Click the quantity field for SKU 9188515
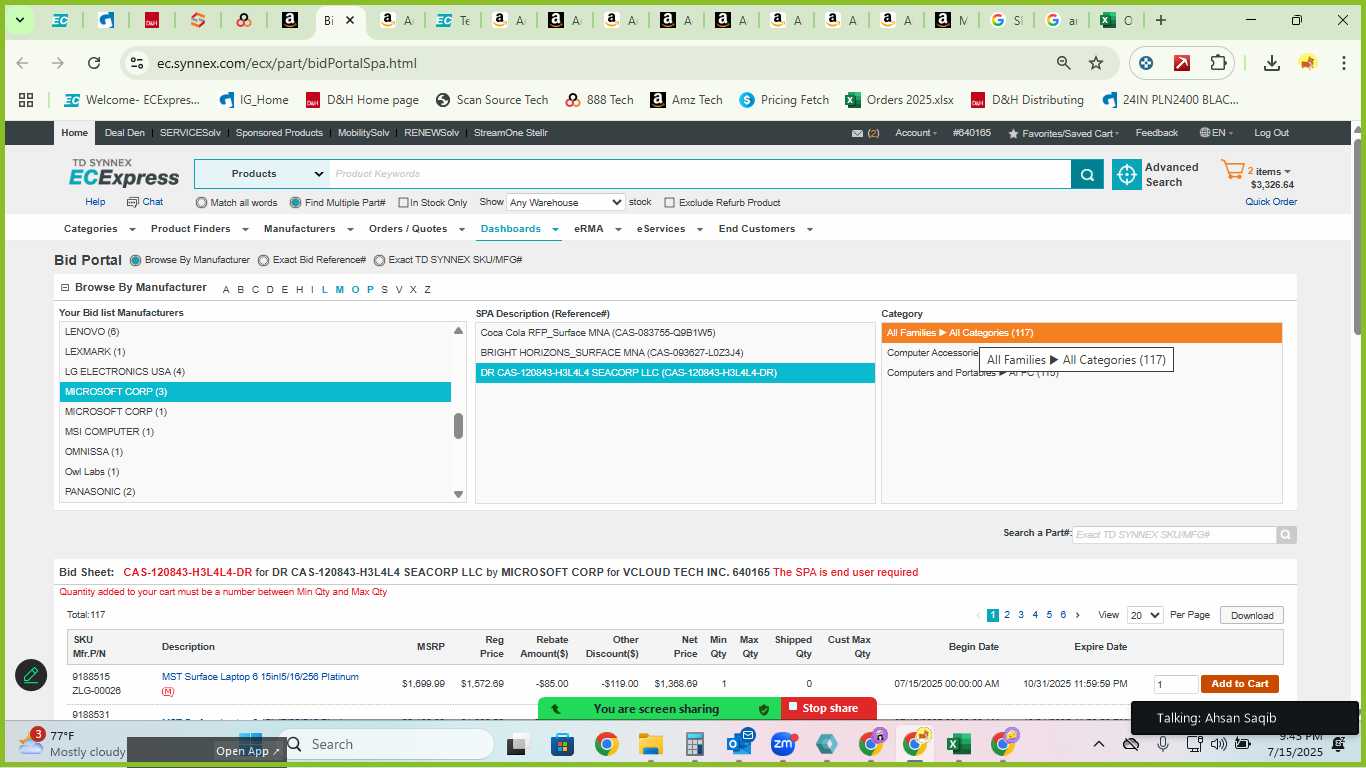The image size is (1366, 768). coord(1175,685)
